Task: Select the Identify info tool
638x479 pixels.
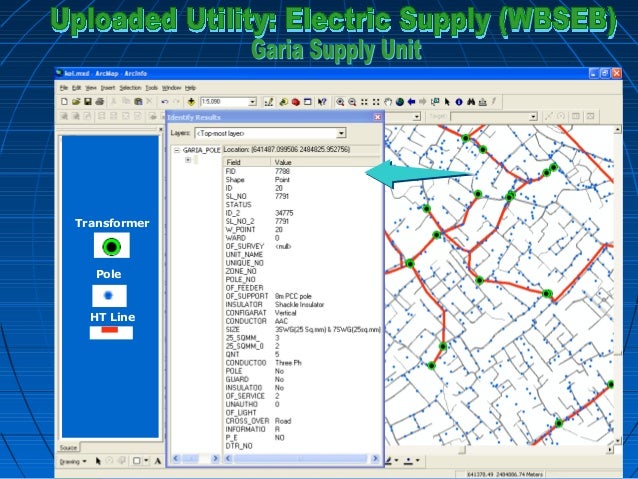Action: click(459, 102)
